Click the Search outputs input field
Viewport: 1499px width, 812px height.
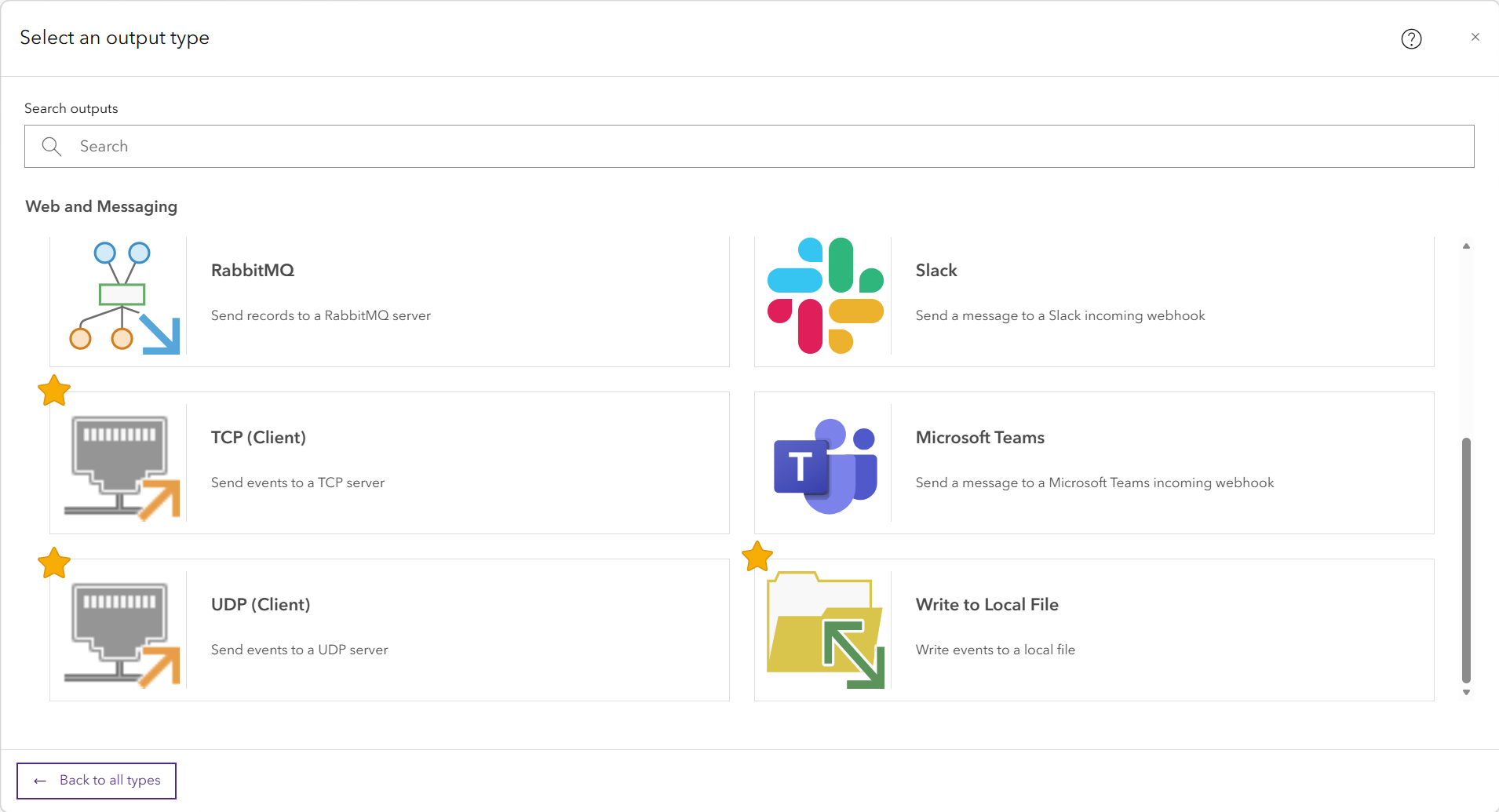[x=749, y=147]
